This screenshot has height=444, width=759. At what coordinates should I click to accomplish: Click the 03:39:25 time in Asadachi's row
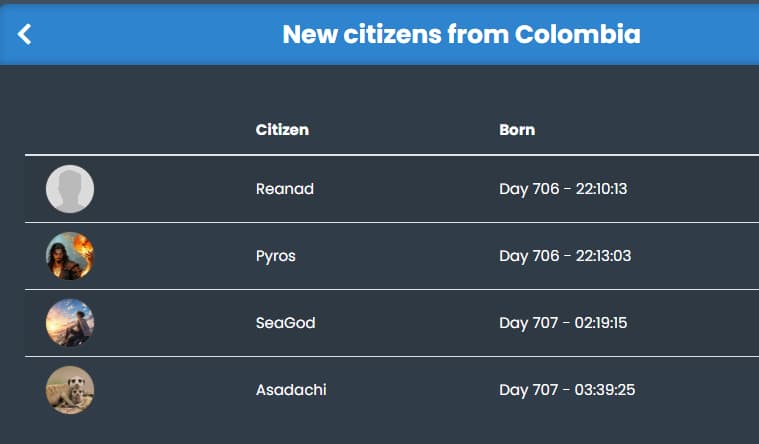pos(605,390)
